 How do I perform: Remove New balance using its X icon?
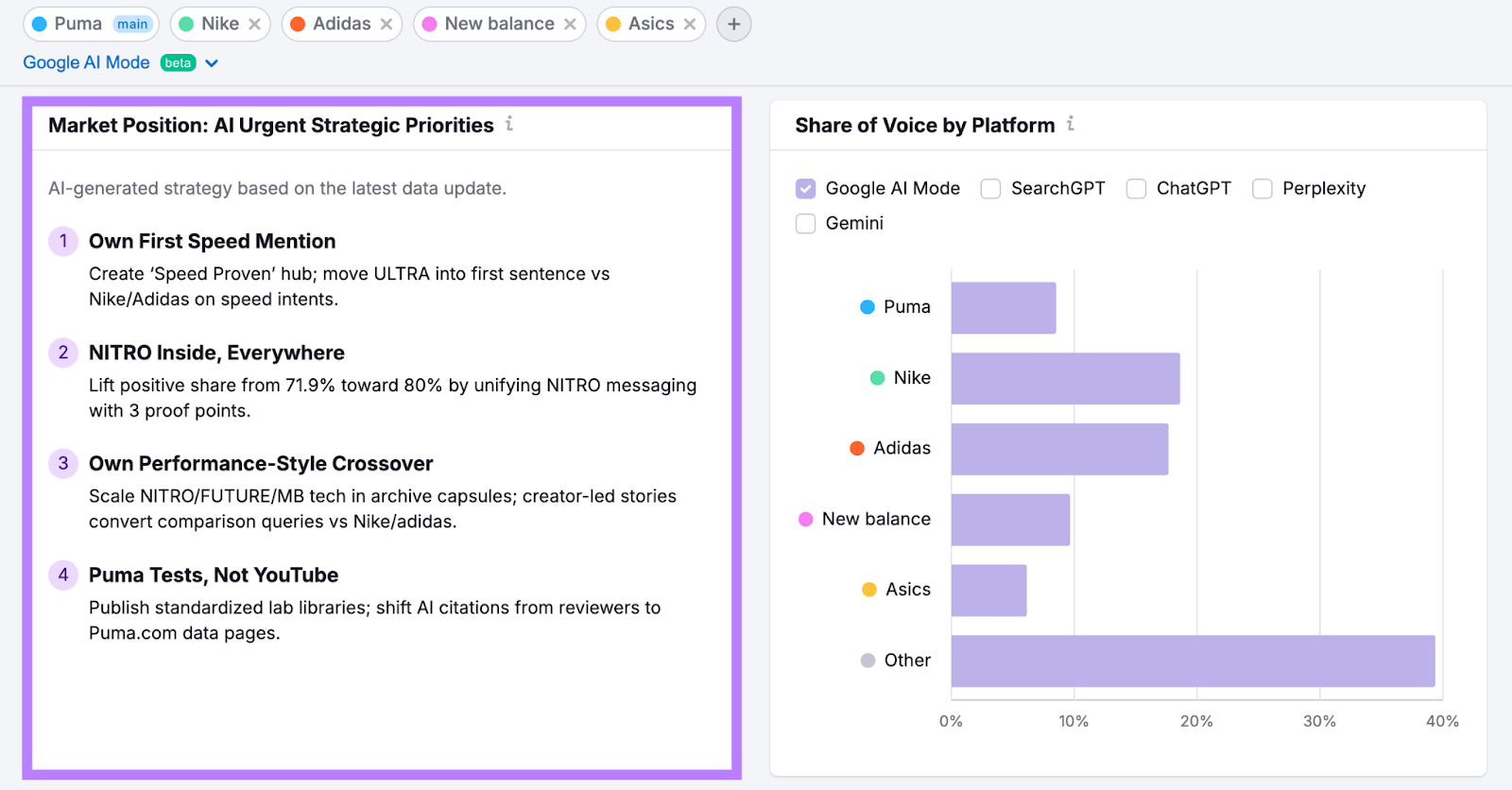(569, 24)
